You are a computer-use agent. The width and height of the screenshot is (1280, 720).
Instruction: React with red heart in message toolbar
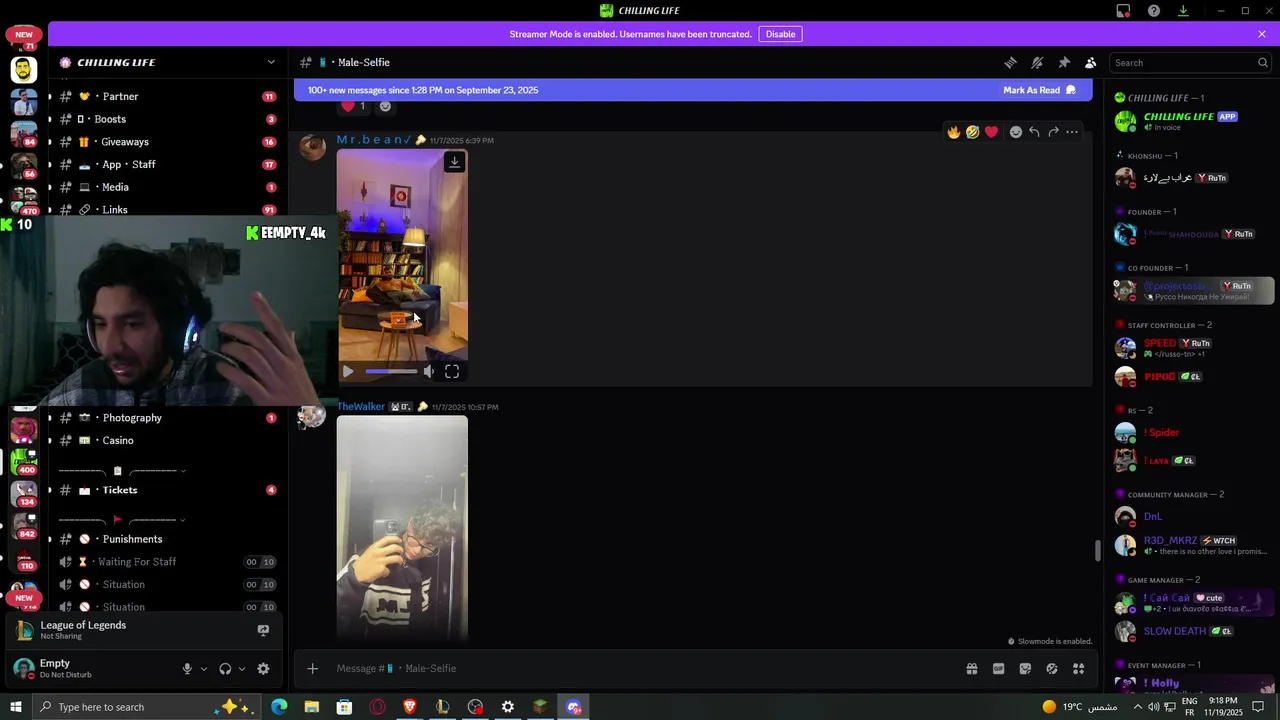coord(991,132)
